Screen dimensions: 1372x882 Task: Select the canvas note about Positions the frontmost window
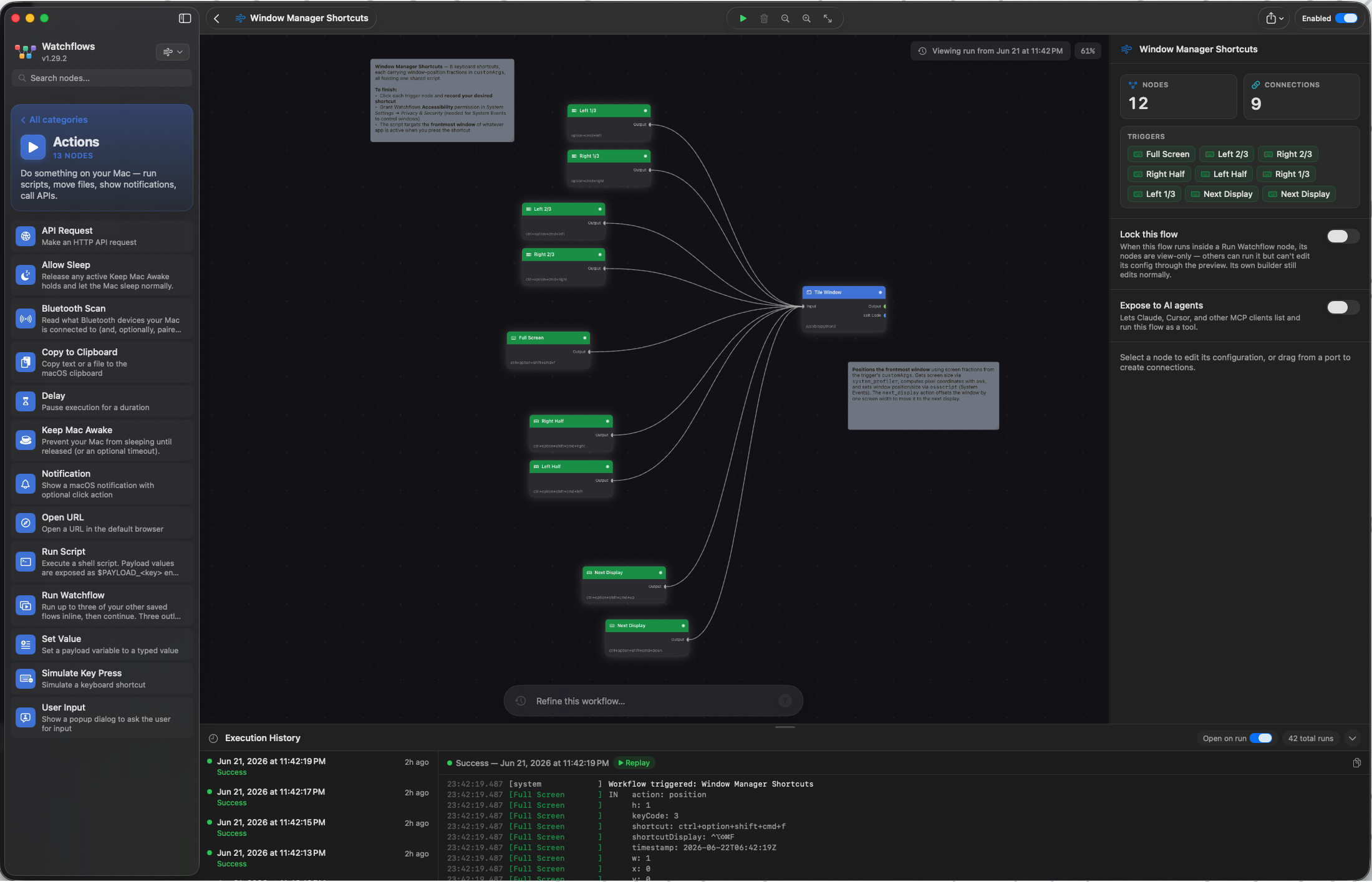click(923, 396)
